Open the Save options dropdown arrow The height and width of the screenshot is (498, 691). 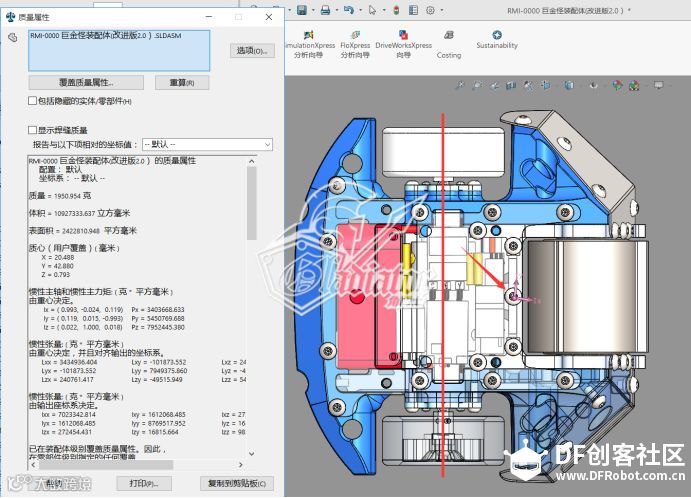(312, 10)
